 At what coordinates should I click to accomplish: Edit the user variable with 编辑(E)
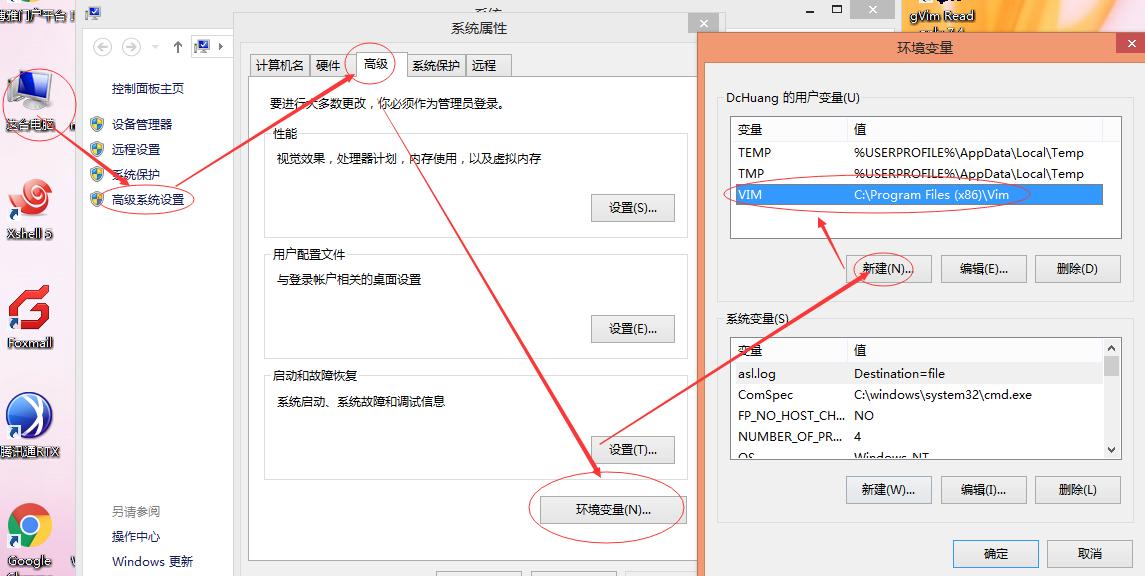point(984,269)
